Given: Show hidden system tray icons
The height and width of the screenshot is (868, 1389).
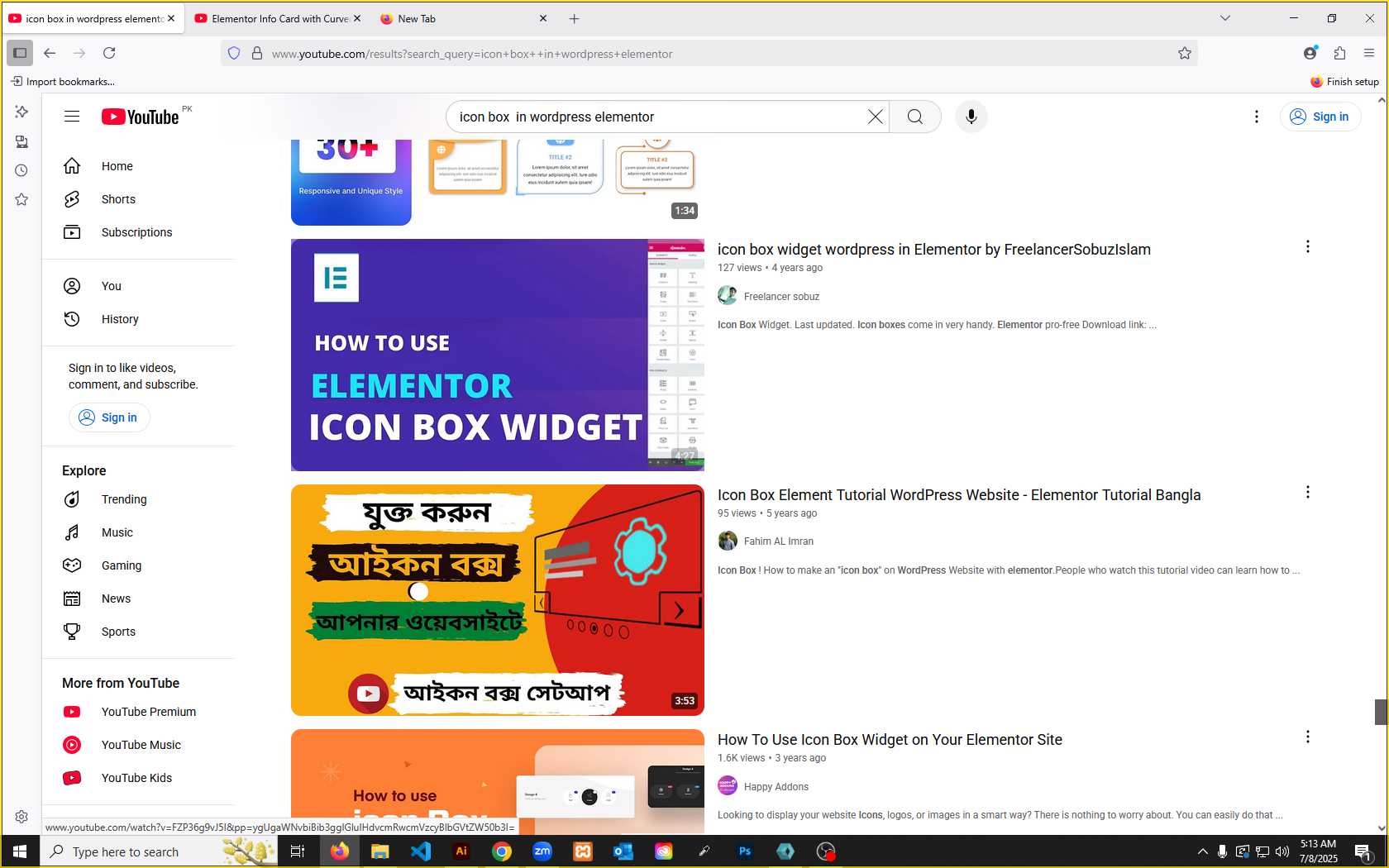Looking at the screenshot, I should (x=1203, y=851).
